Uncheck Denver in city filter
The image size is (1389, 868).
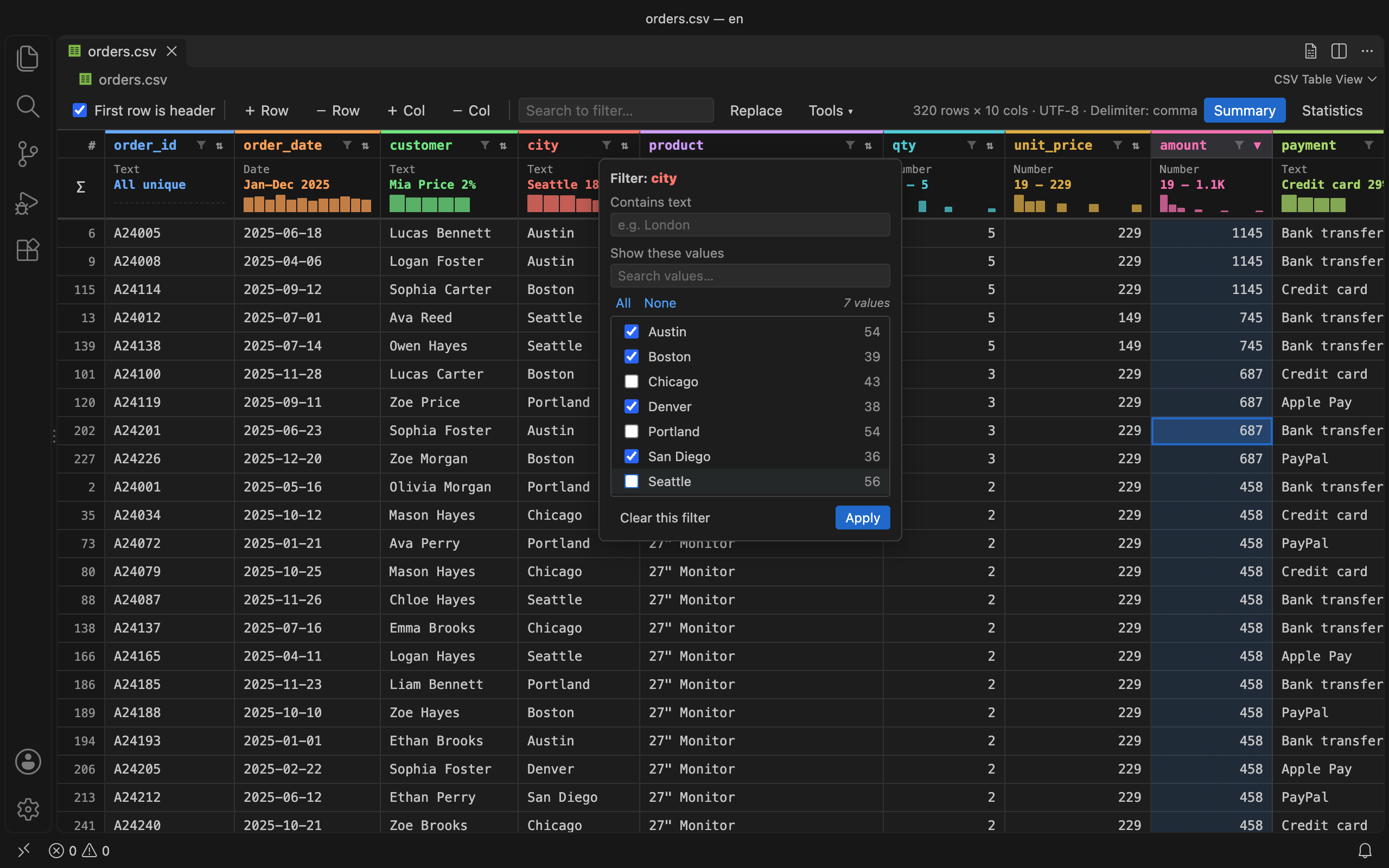click(632, 406)
